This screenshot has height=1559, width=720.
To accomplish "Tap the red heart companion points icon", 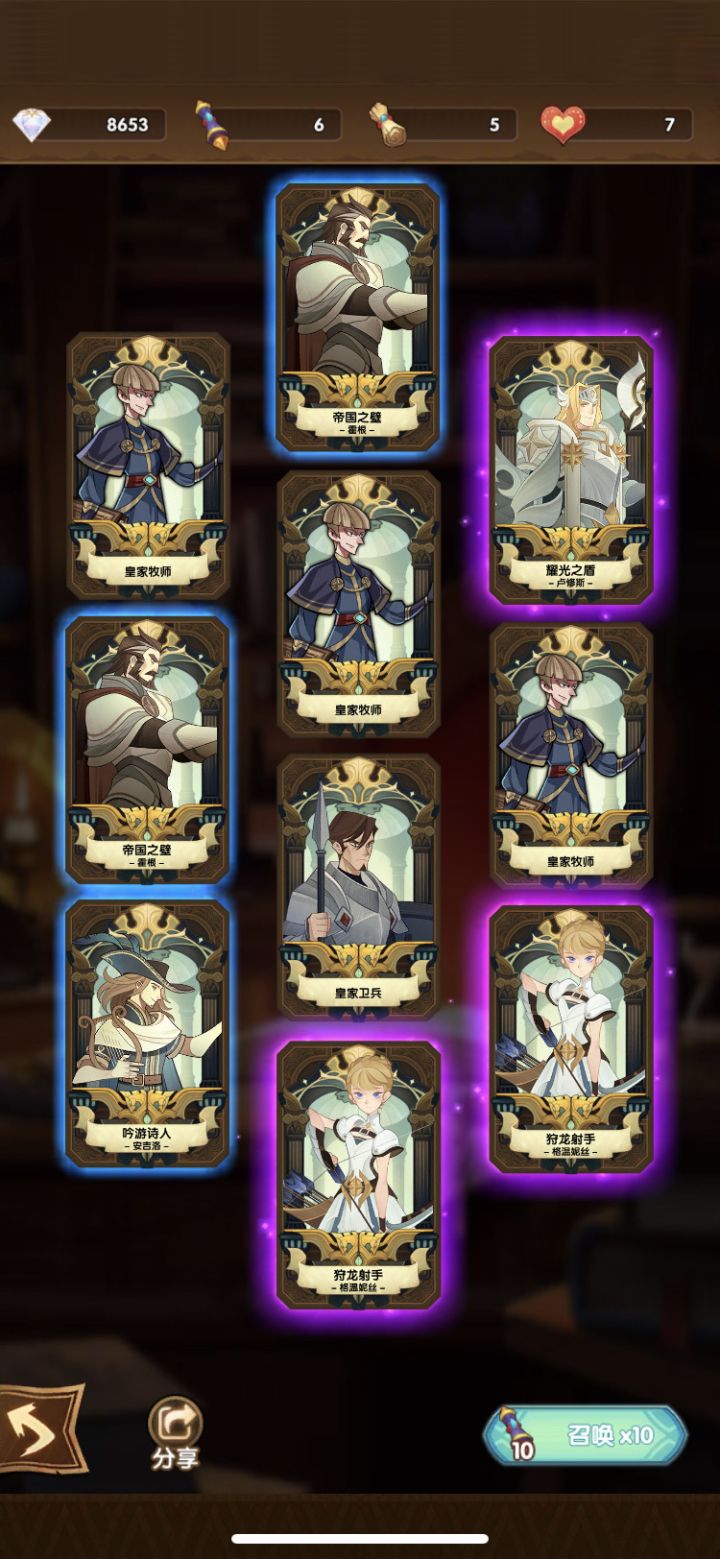I will tap(563, 124).
